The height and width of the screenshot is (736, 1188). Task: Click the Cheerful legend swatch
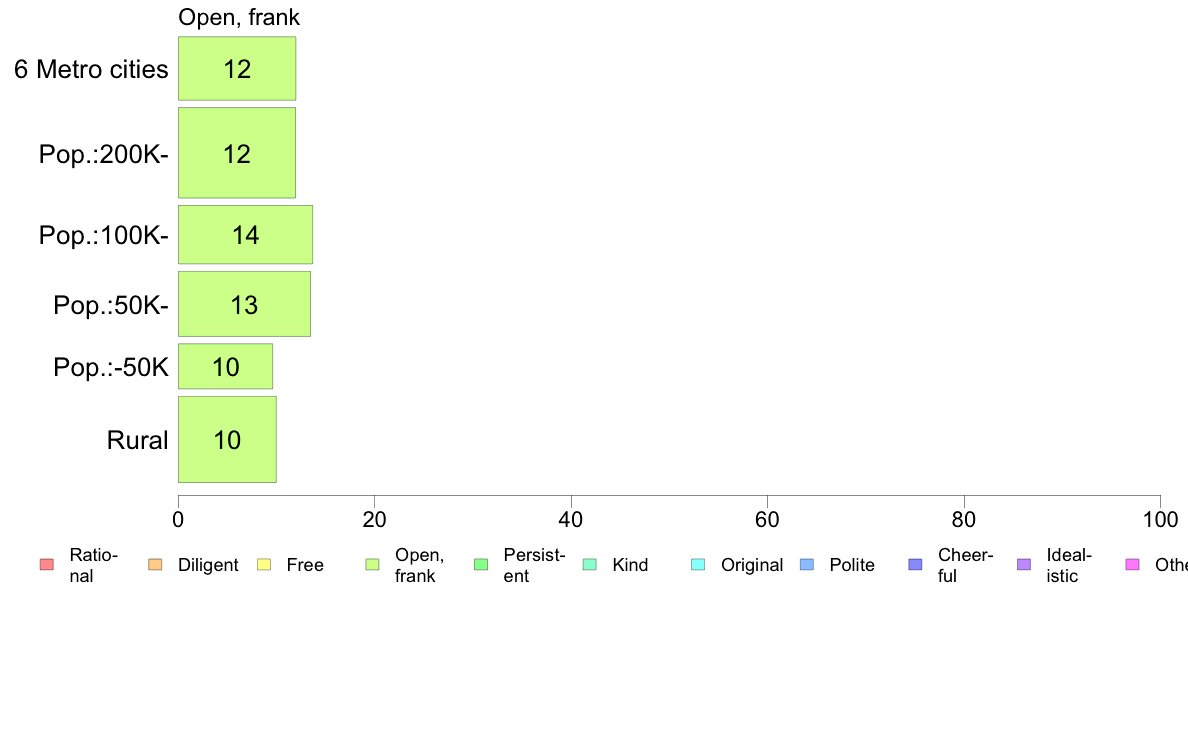[x=915, y=565]
